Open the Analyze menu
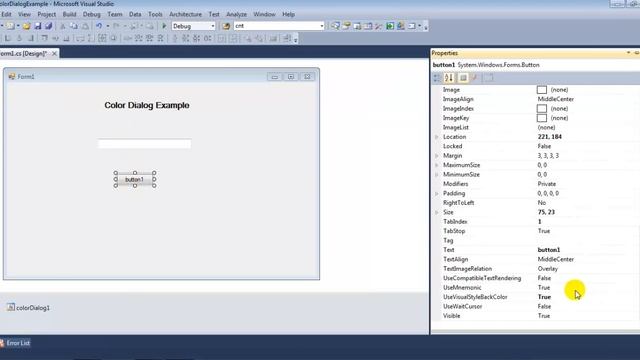 (x=236, y=14)
